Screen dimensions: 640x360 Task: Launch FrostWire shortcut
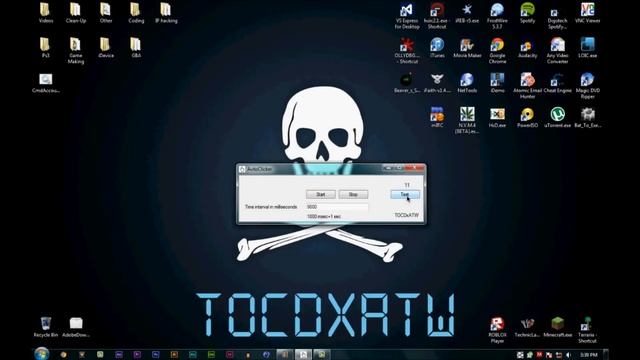(497, 16)
